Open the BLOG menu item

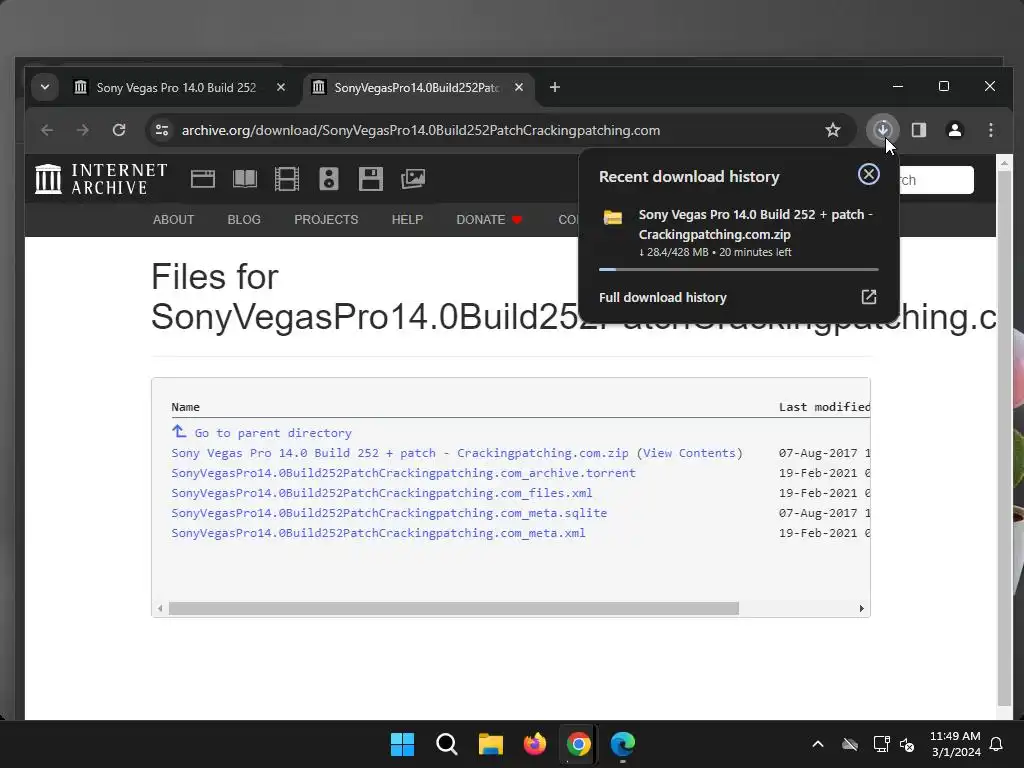[x=244, y=219]
